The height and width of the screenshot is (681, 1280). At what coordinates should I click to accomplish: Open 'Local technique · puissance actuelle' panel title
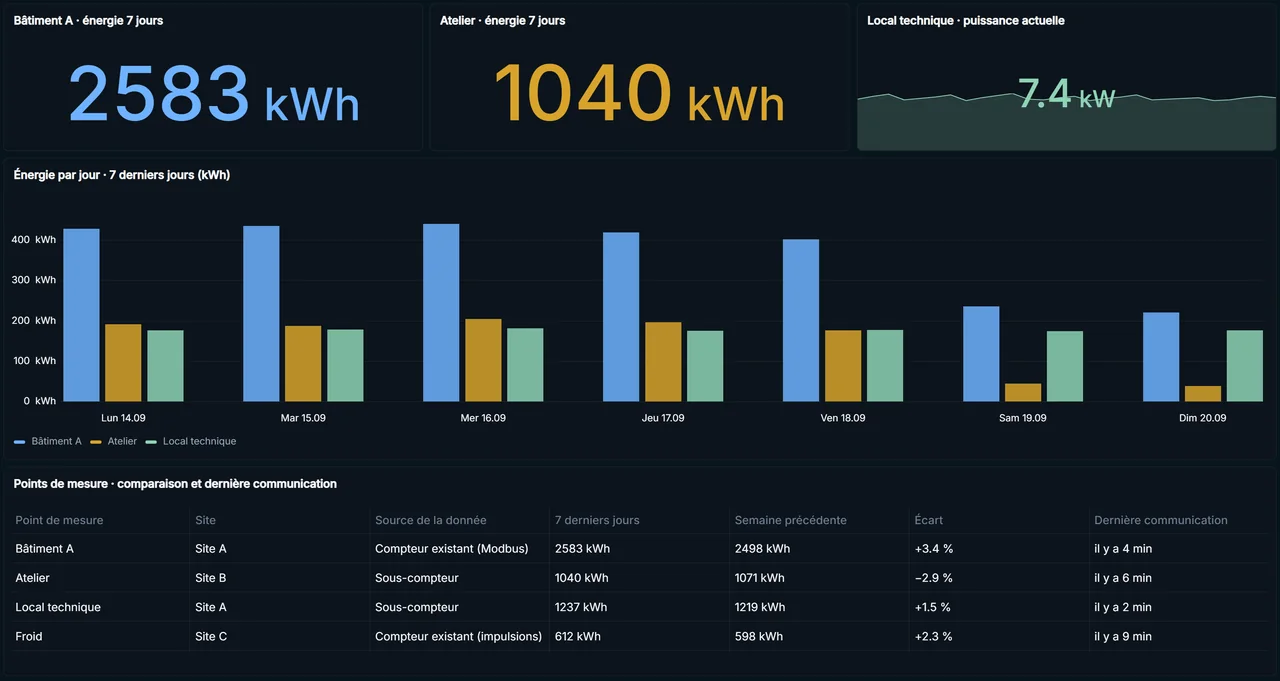(966, 20)
